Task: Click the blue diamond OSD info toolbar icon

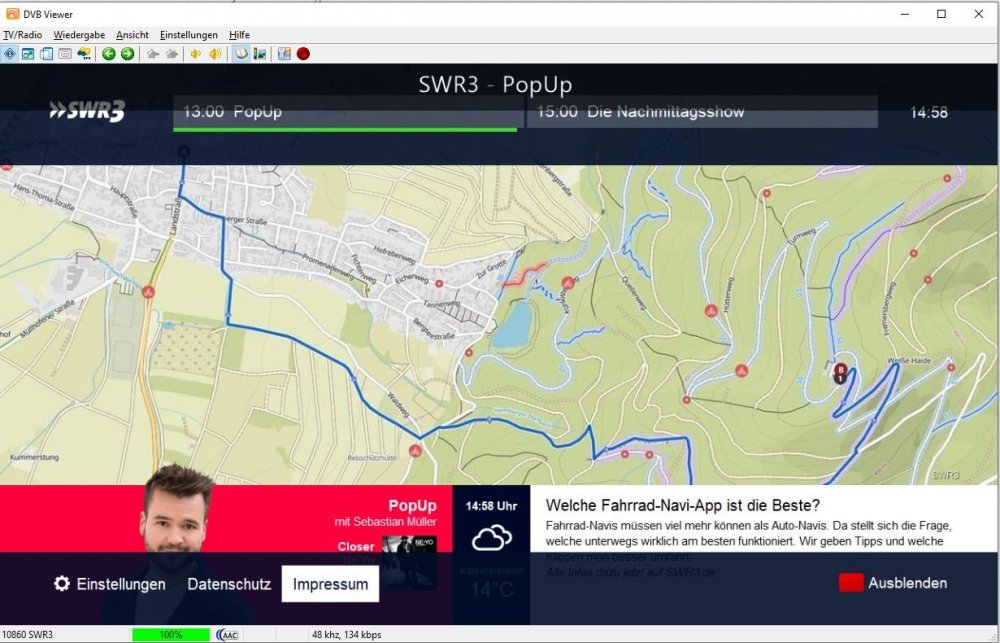Action: click(x=10, y=54)
